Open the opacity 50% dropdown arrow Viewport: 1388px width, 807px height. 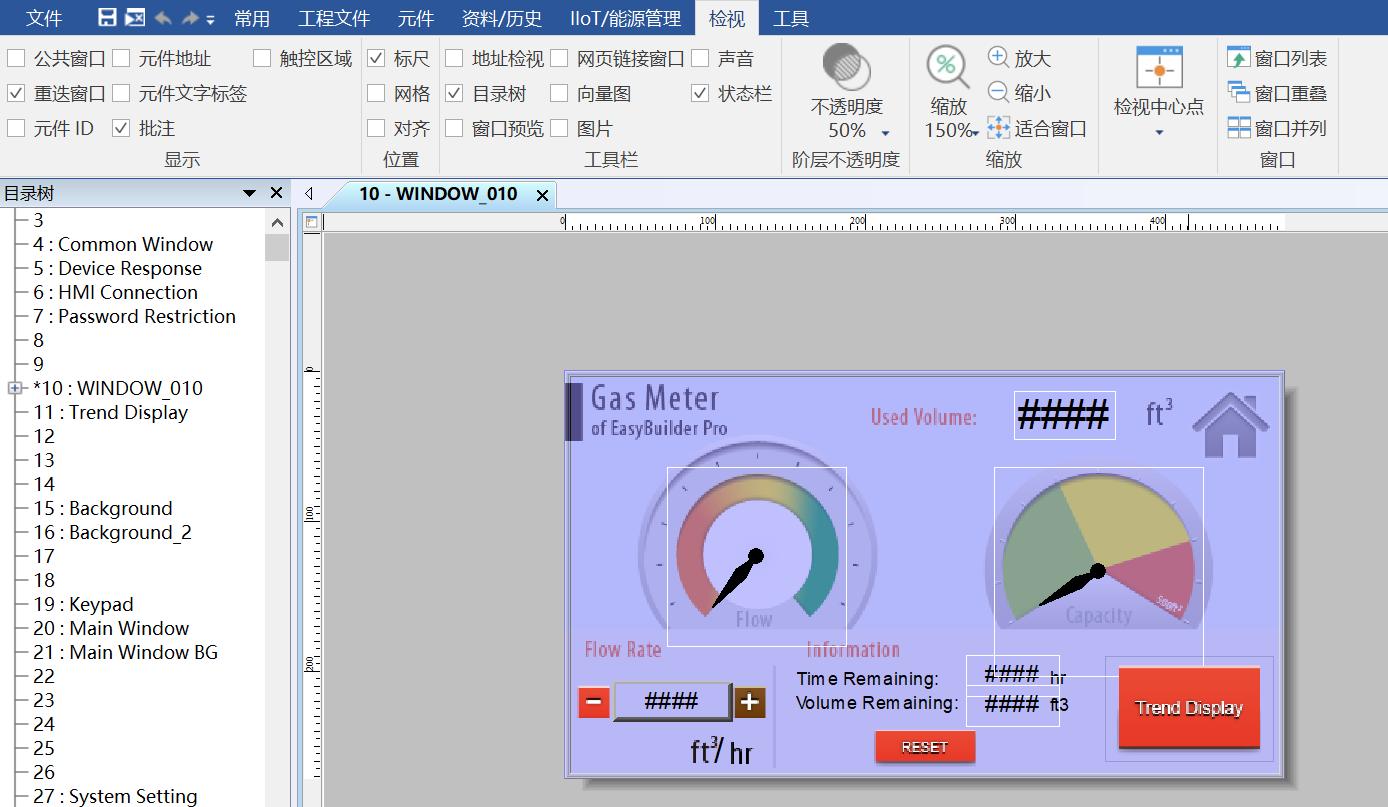885,133
